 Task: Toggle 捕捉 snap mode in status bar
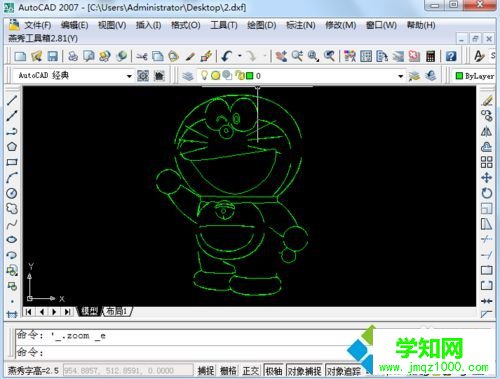point(206,370)
